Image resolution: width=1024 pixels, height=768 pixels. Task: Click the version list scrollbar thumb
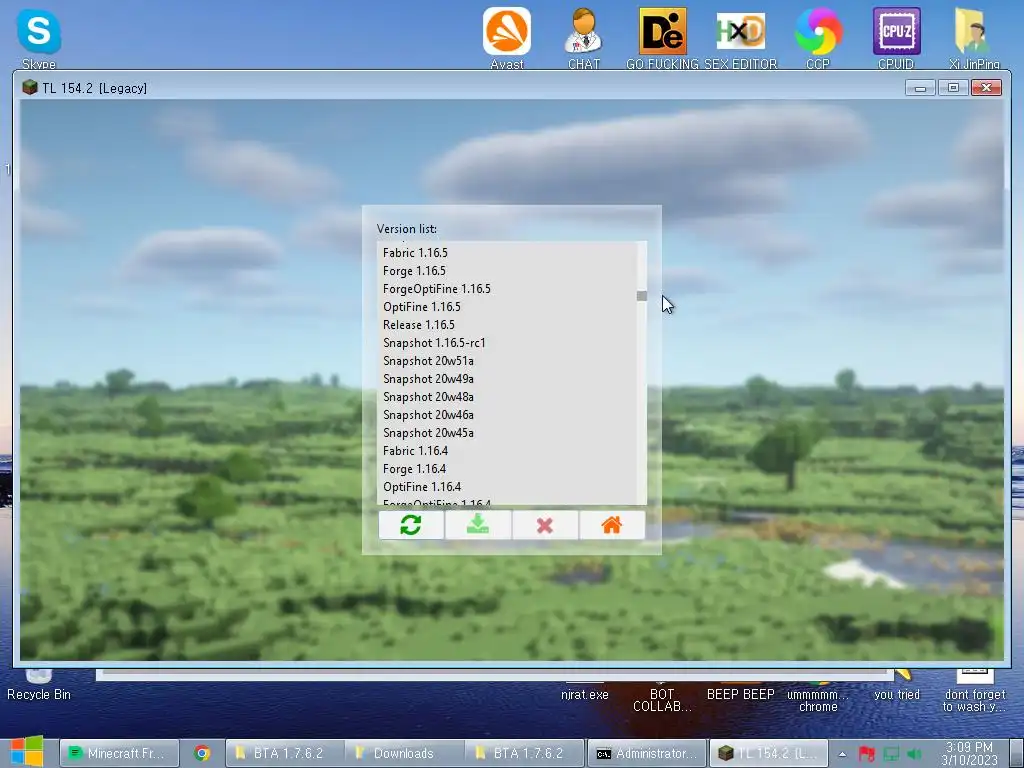642,296
